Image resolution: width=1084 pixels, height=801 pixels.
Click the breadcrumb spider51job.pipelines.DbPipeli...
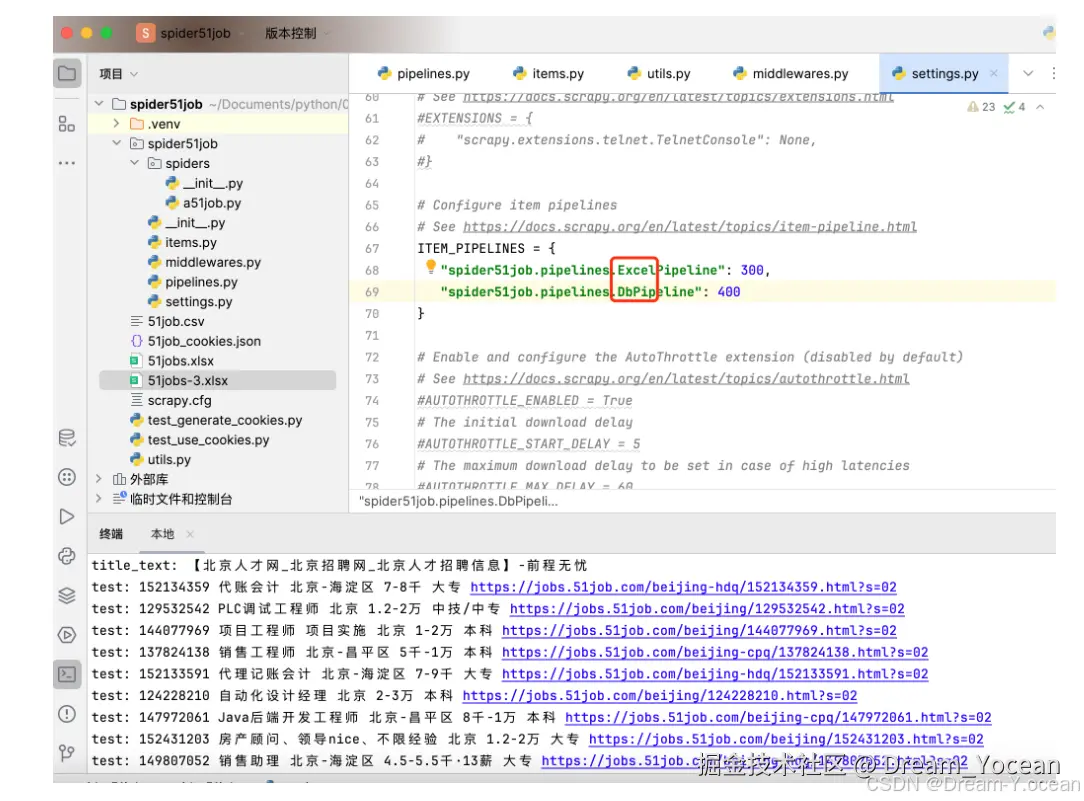coord(458,501)
